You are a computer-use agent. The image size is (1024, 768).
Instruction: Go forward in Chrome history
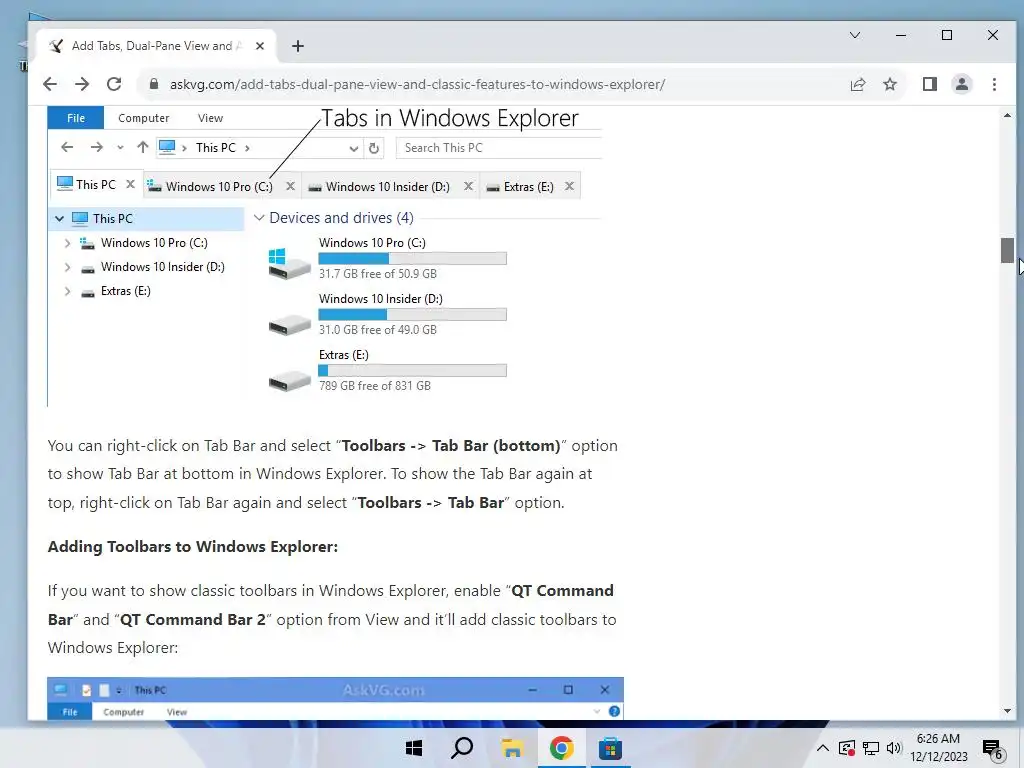pos(82,84)
